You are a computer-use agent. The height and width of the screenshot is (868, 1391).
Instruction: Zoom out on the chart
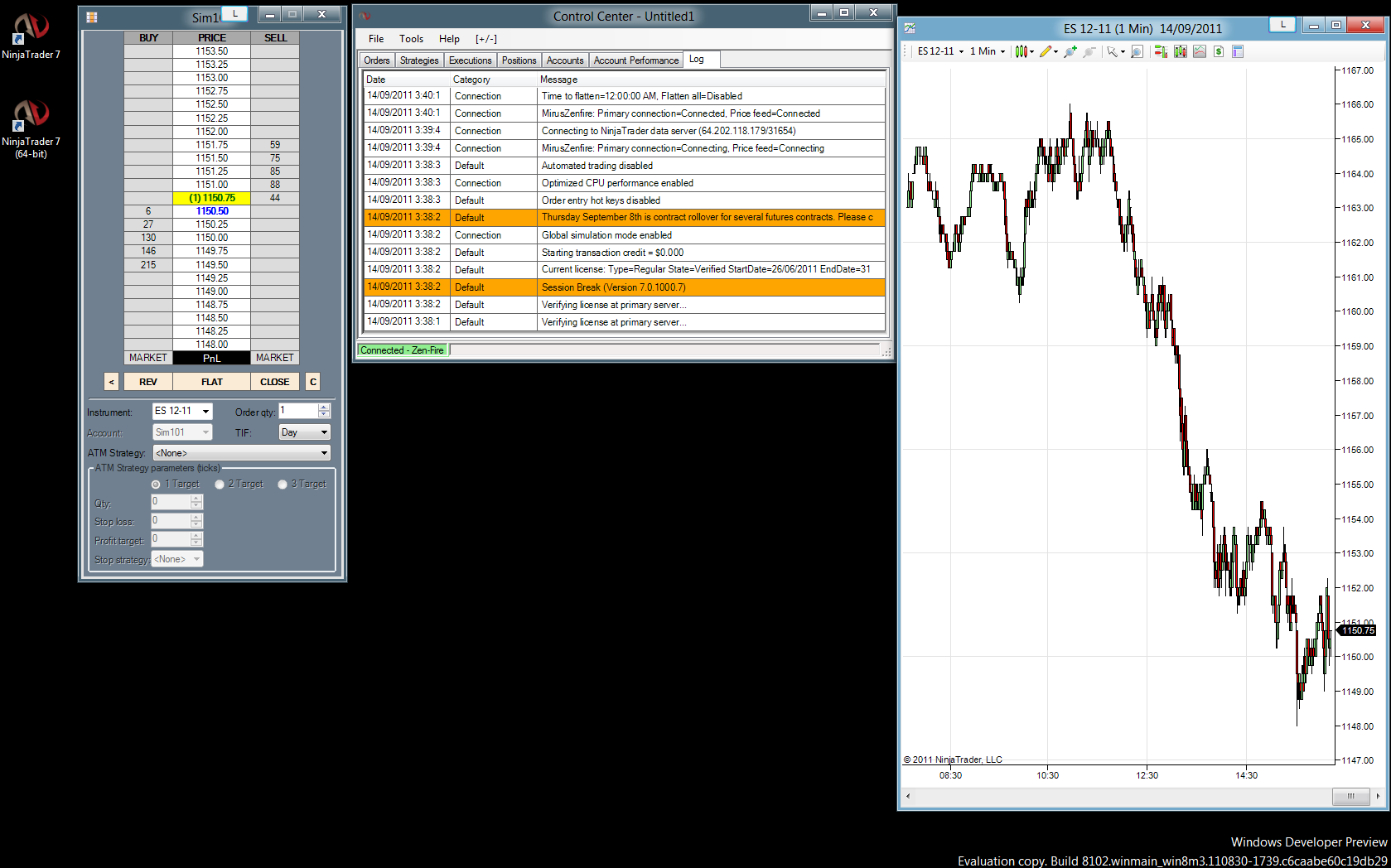click(x=1089, y=51)
